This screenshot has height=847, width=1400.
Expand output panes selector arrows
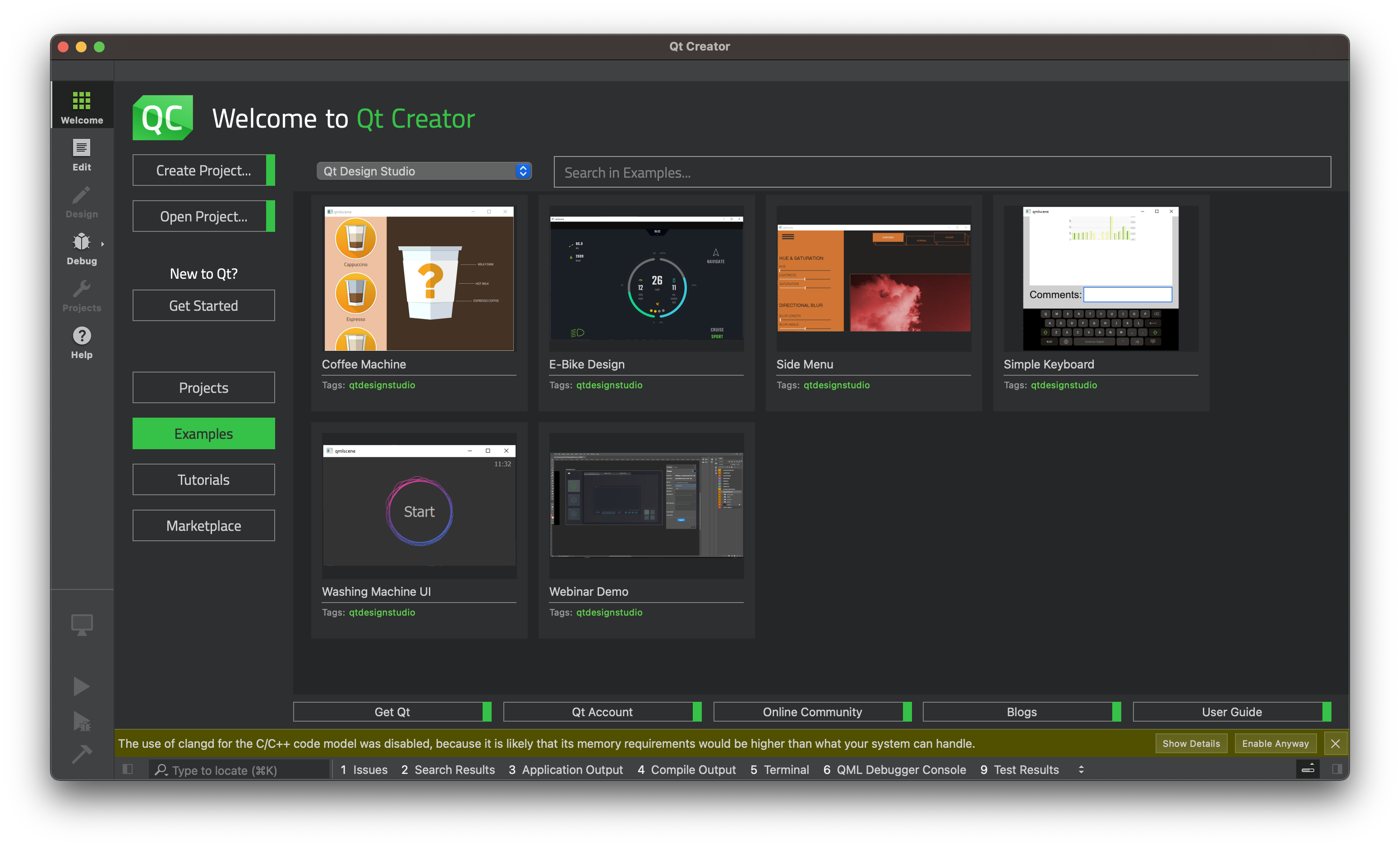[1081, 770]
